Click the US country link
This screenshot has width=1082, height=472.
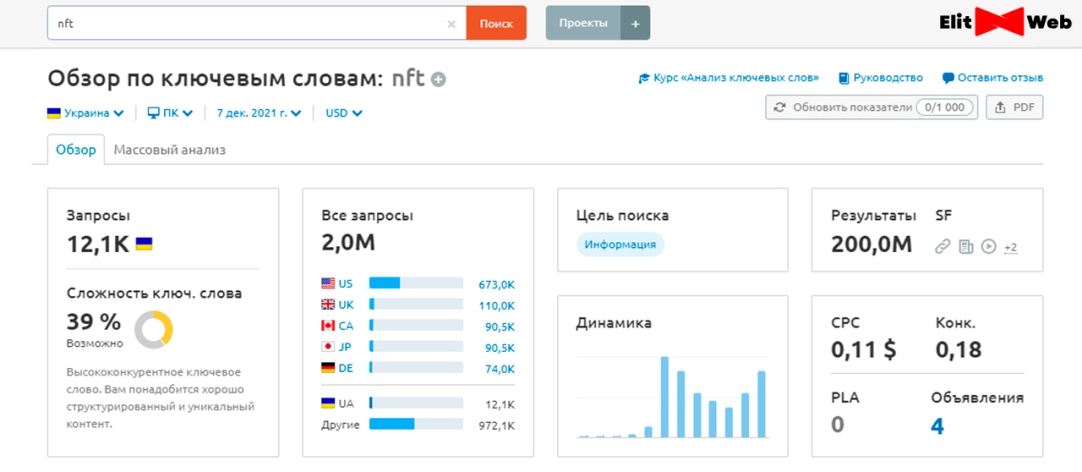pyautogui.click(x=346, y=283)
